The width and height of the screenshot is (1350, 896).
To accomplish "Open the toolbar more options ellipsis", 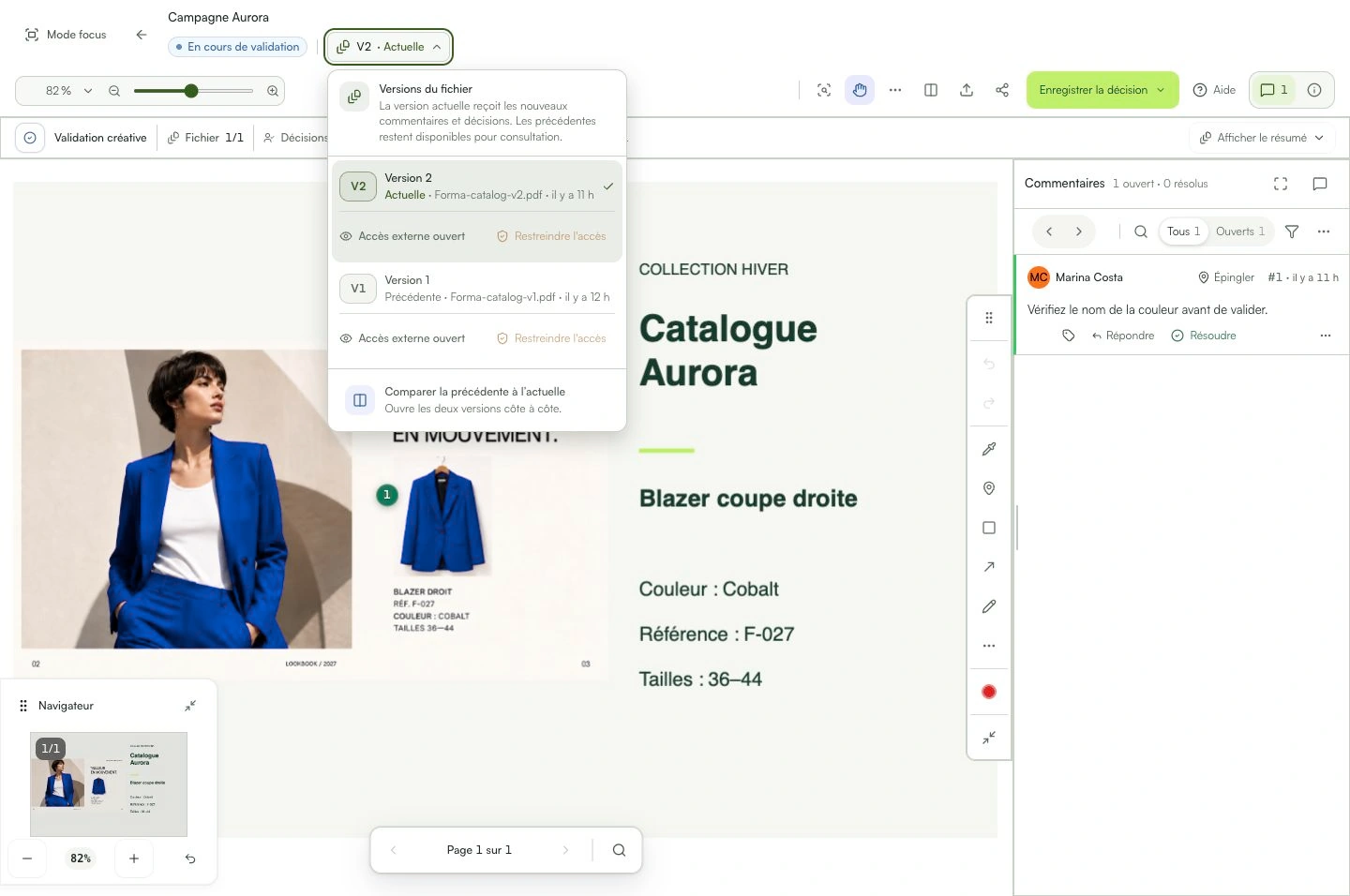I will (895, 90).
